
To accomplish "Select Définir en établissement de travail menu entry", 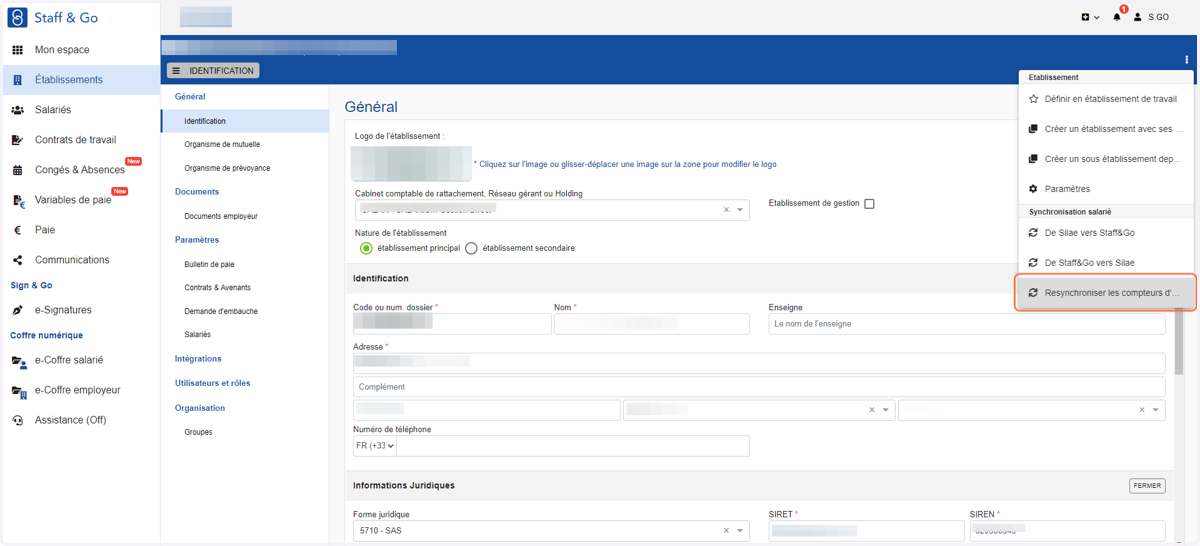I will [1106, 99].
